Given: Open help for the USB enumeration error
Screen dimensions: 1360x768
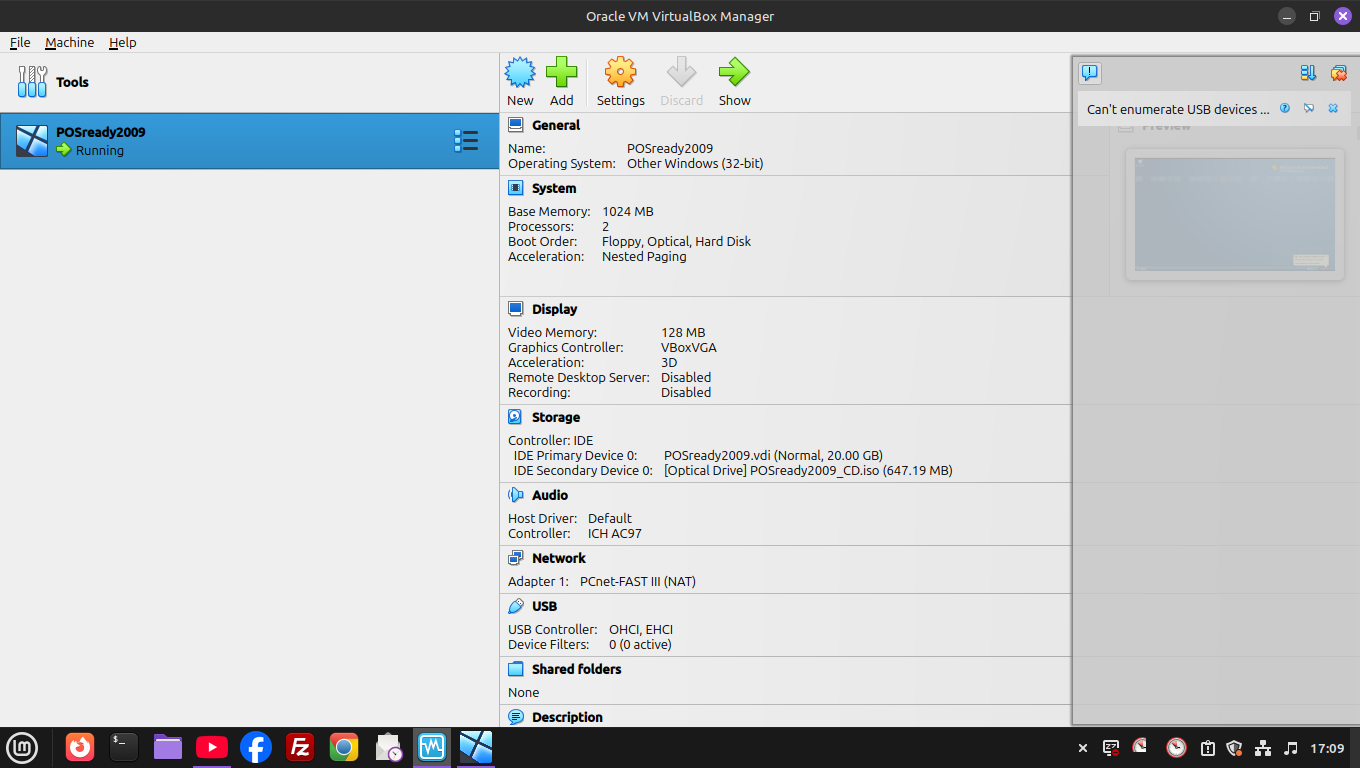Looking at the screenshot, I should click(1285, 108).
